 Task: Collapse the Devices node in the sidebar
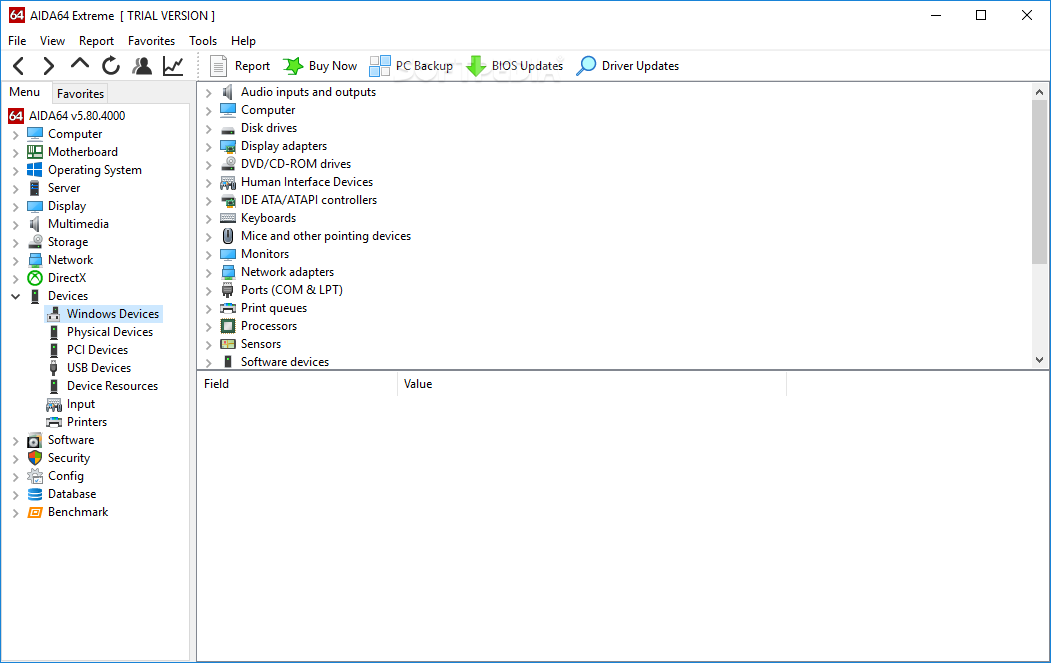[15, 296]
